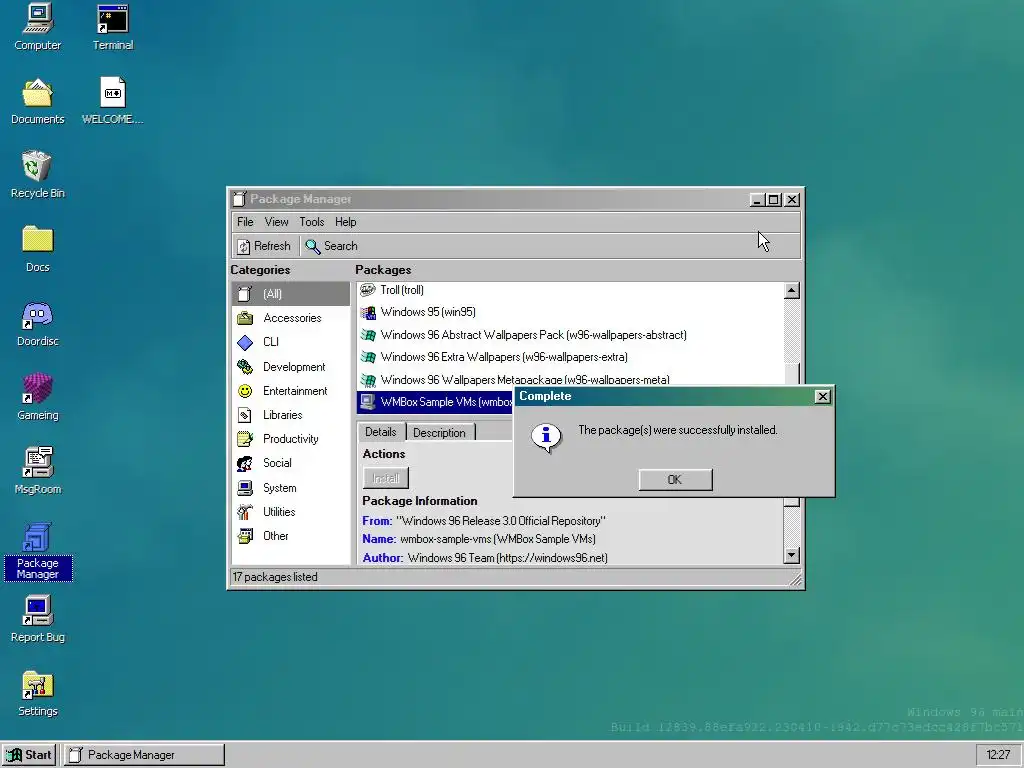Screen dimensions: 1024x768
Task: Open the Start menu button
Action: (x=29, y=755)
